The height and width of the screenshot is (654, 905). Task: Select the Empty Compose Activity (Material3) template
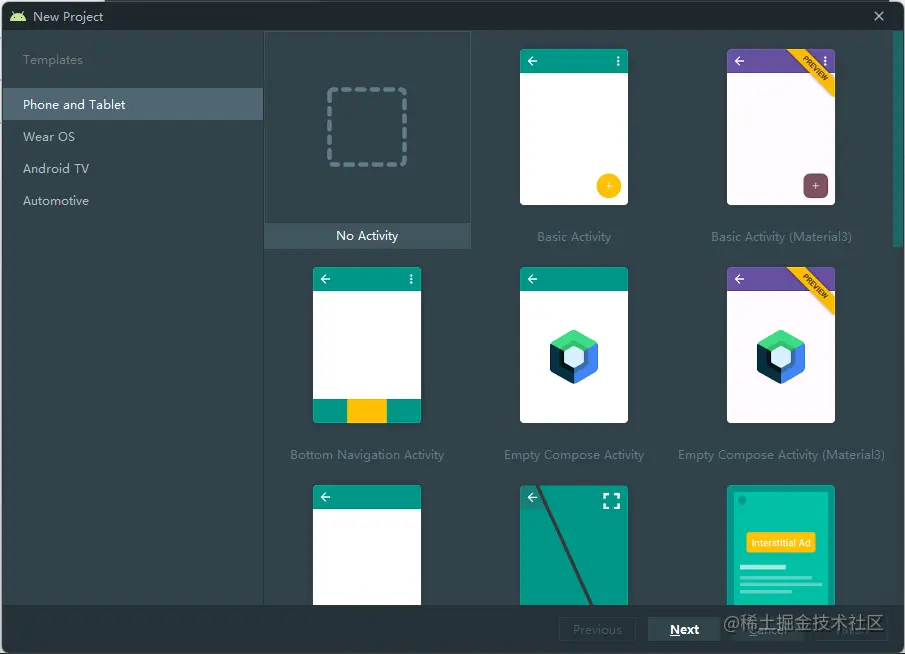[x=781, y=345]
